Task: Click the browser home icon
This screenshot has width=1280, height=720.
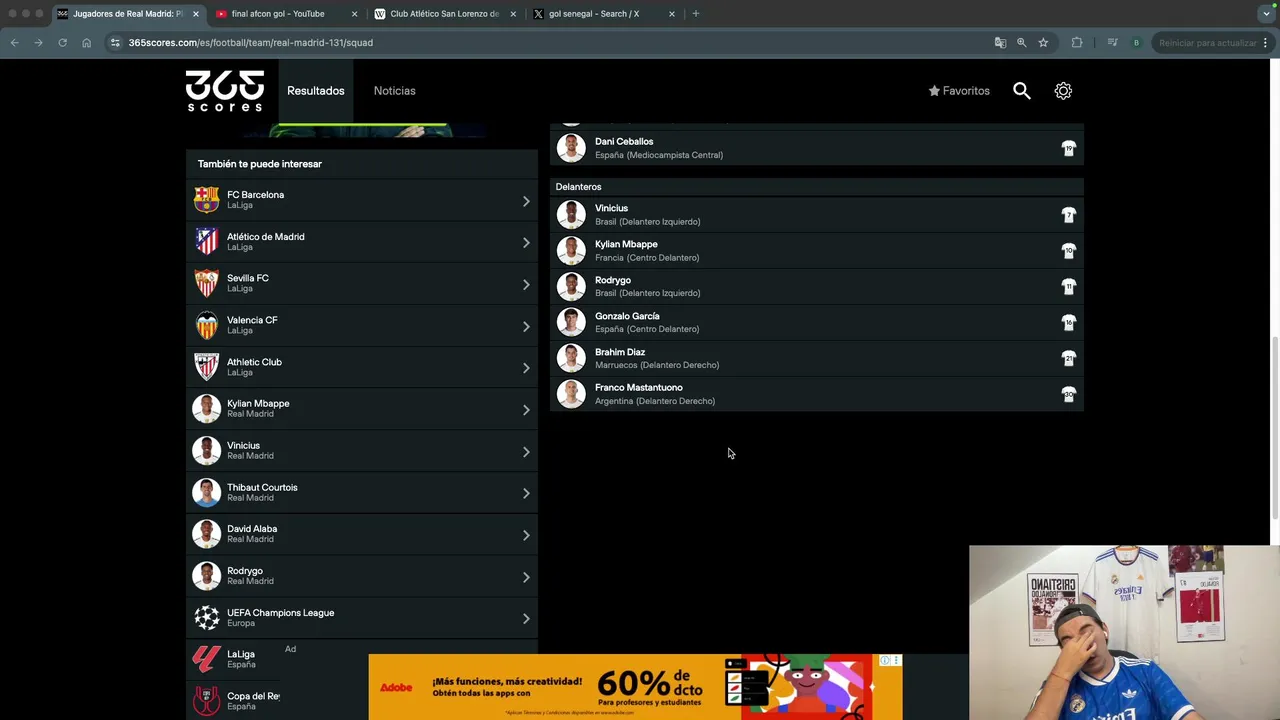Action: click(x=87, y=43)
